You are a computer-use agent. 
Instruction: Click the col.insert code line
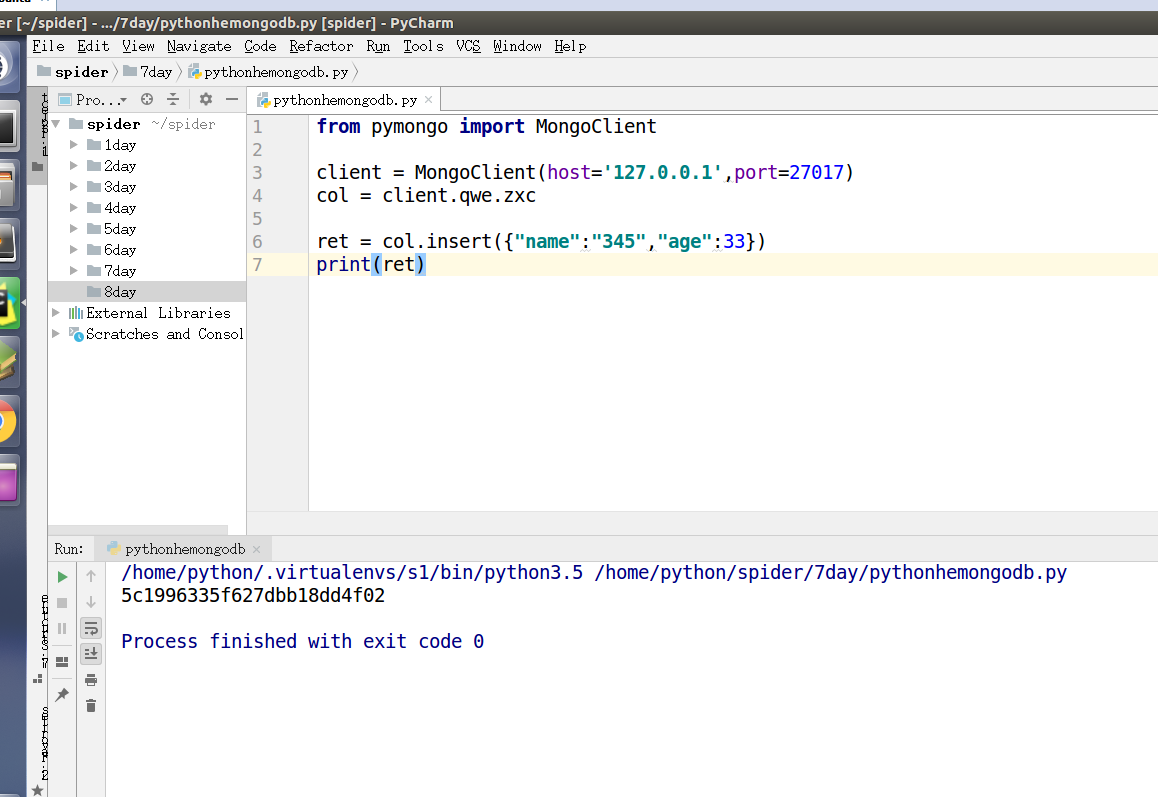coord(541,242)
